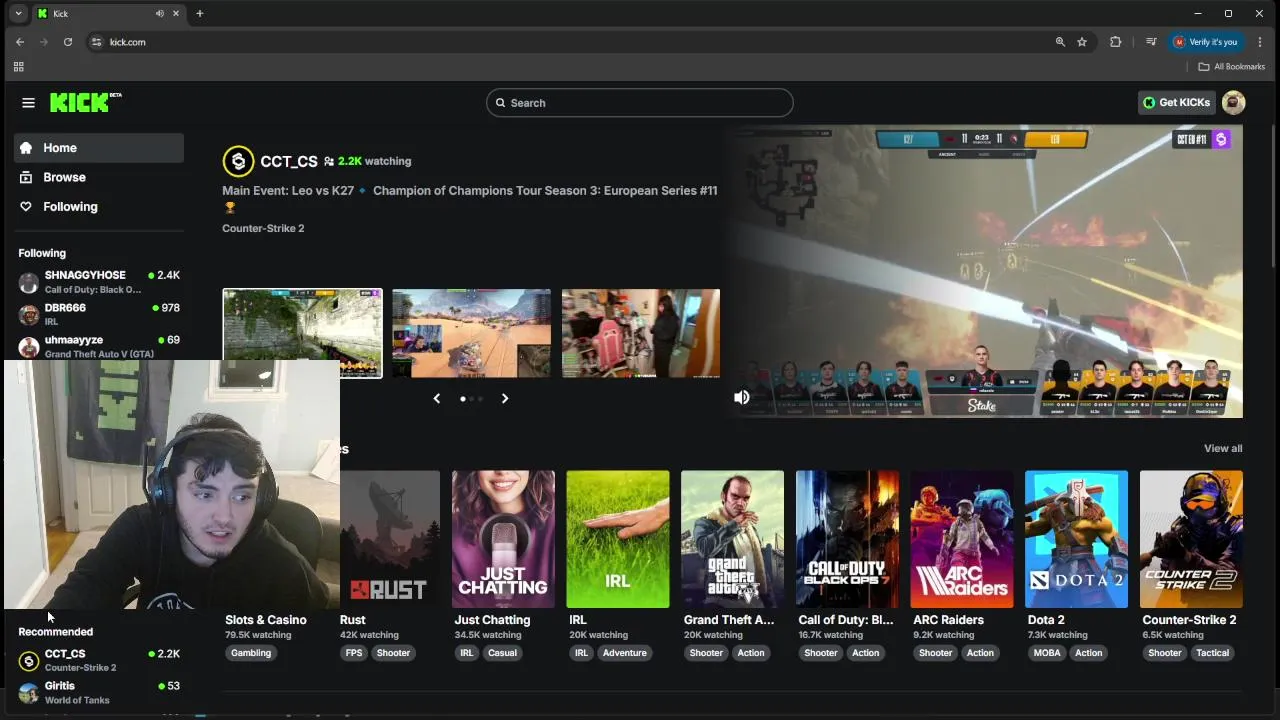Open Call of Duty Black Ops 7 card
The height and width of the screenshot is (720, 1280).
point(847,539)
